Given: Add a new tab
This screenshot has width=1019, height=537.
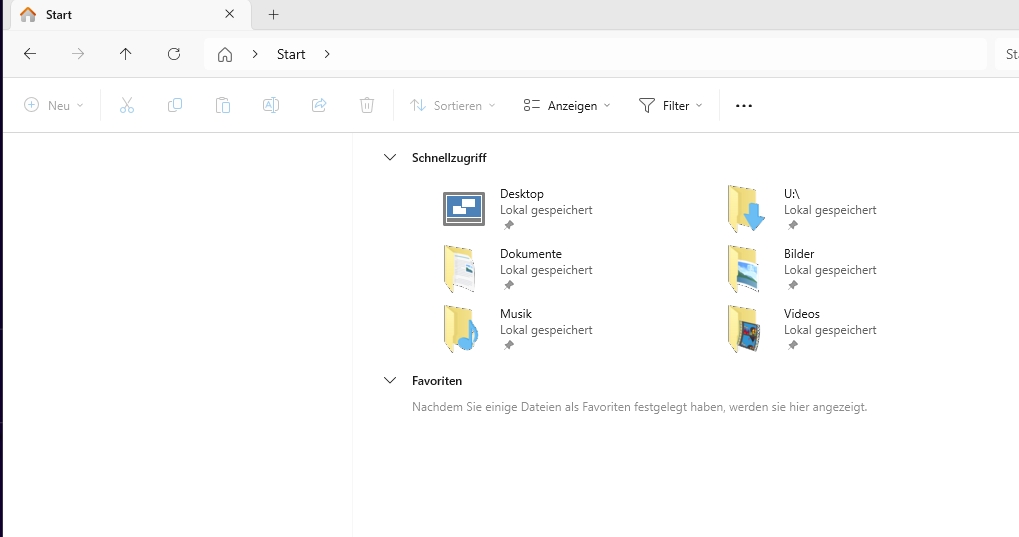Looking at the screenshot, I should (273, 15).
